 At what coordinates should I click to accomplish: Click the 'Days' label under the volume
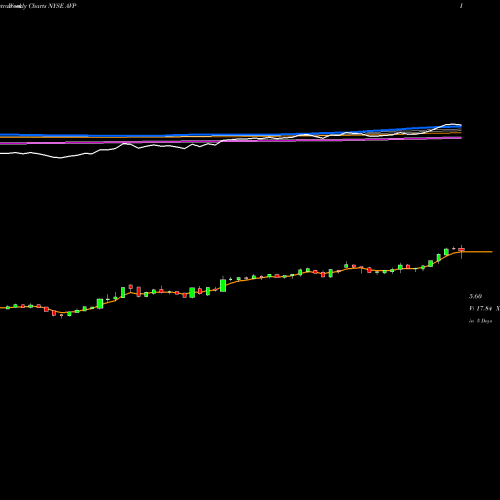pyautogui.click(x=481, y=321)
